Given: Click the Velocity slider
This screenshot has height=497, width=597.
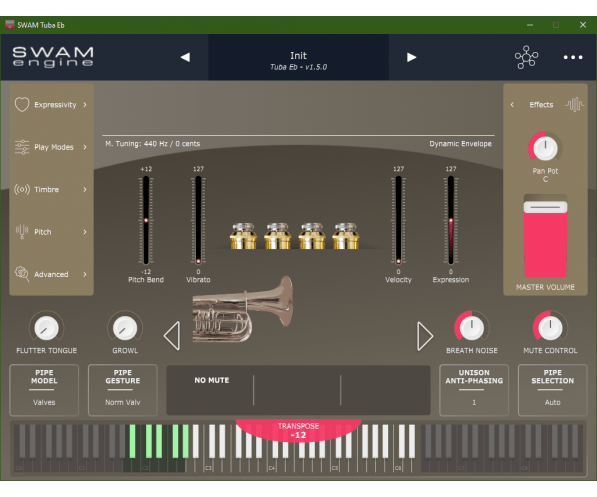Looking at the screenshot, I should 398,220.
